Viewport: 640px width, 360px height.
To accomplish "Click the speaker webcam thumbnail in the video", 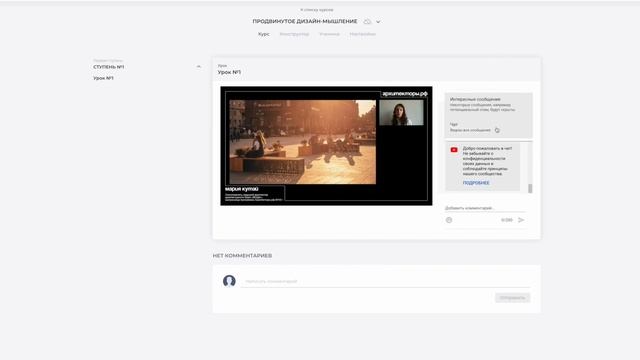I will pos(401,113).
